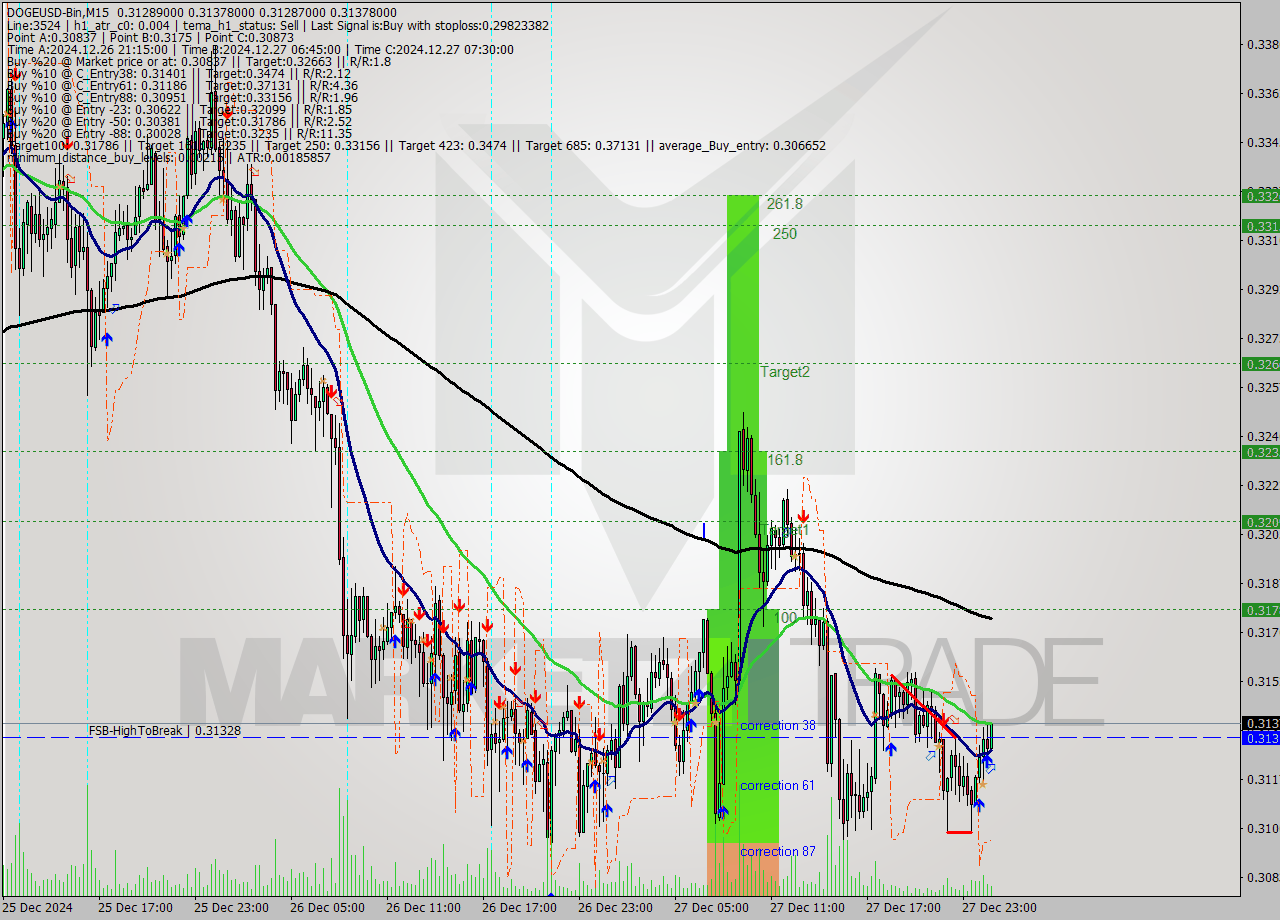Select the 'Entry -88: 0.30028' line

coord(178,133)
